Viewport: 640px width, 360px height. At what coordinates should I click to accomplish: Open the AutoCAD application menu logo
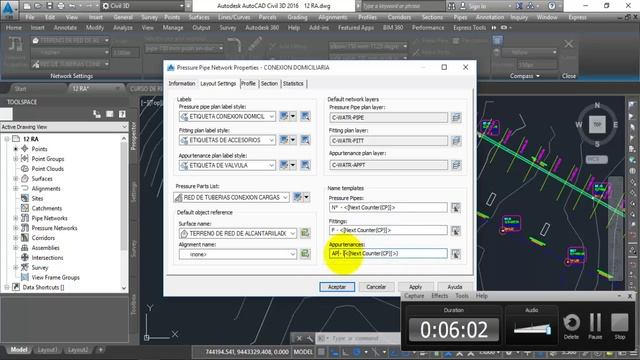(x=9, y=9)
